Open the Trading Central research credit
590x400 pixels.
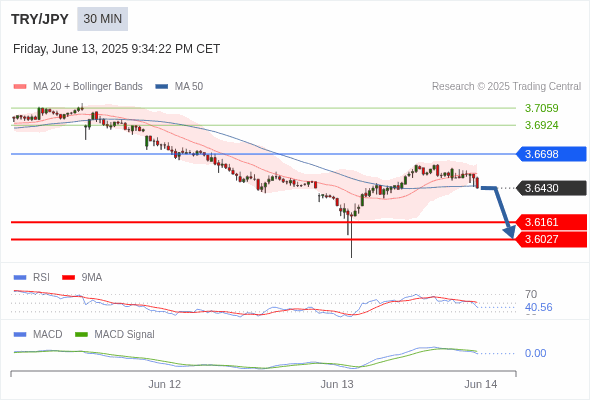coord(506,86)
